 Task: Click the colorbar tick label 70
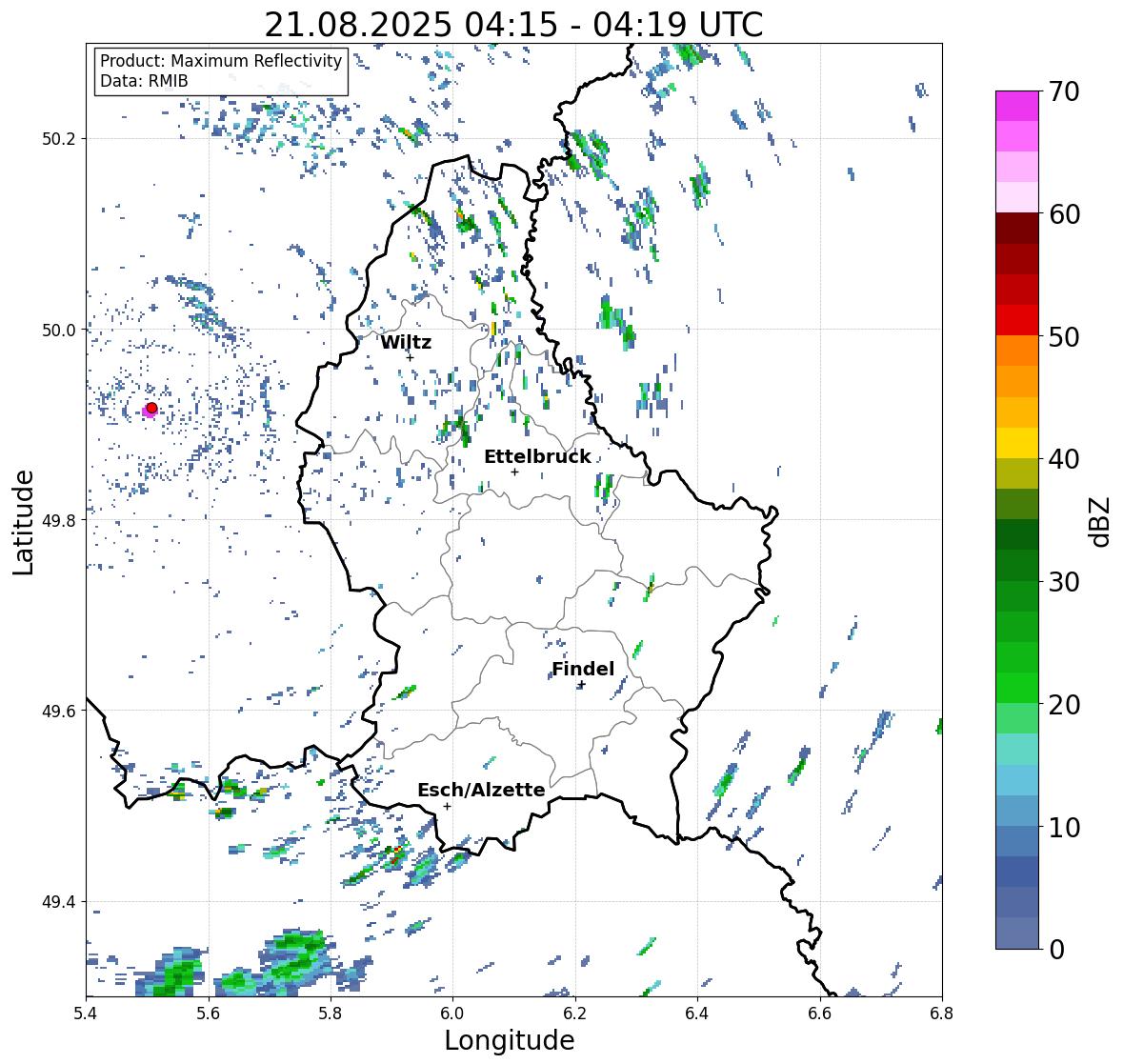(x=1064, y=91)
